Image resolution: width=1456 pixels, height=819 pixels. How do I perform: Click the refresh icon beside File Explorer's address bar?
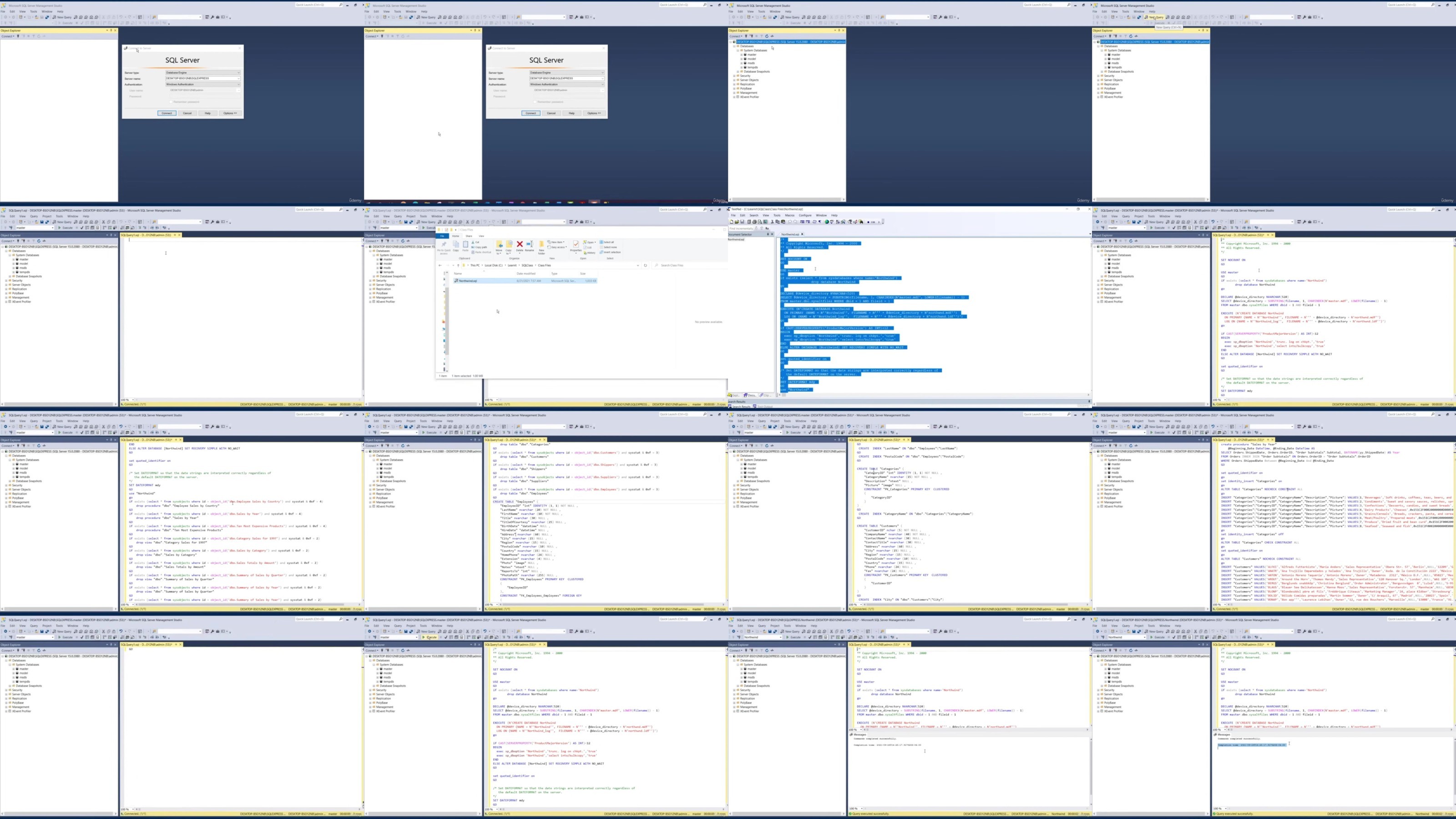pyautogui.click(x=646, y=266)
